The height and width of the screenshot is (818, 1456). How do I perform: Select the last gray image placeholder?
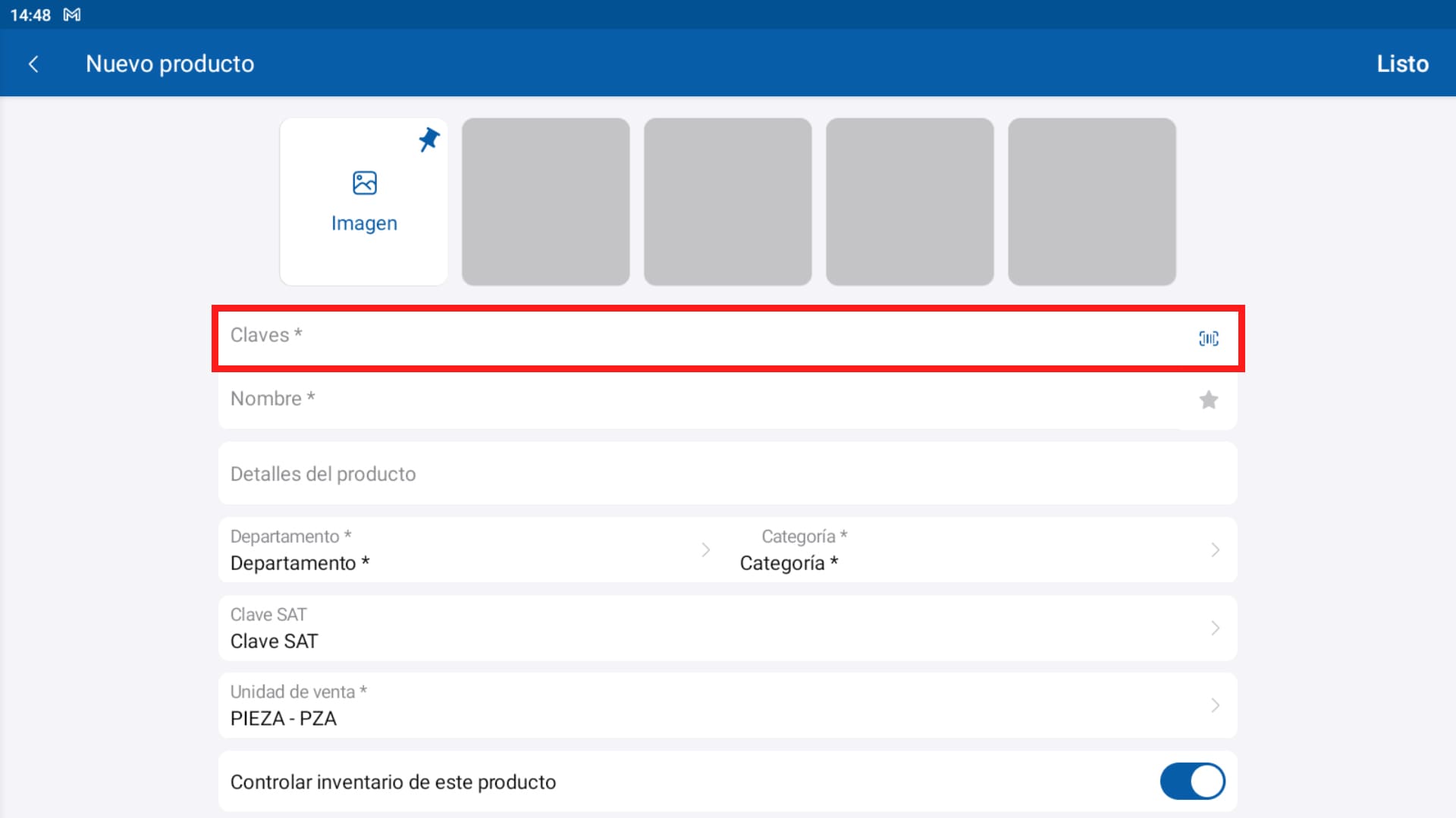1091,202
